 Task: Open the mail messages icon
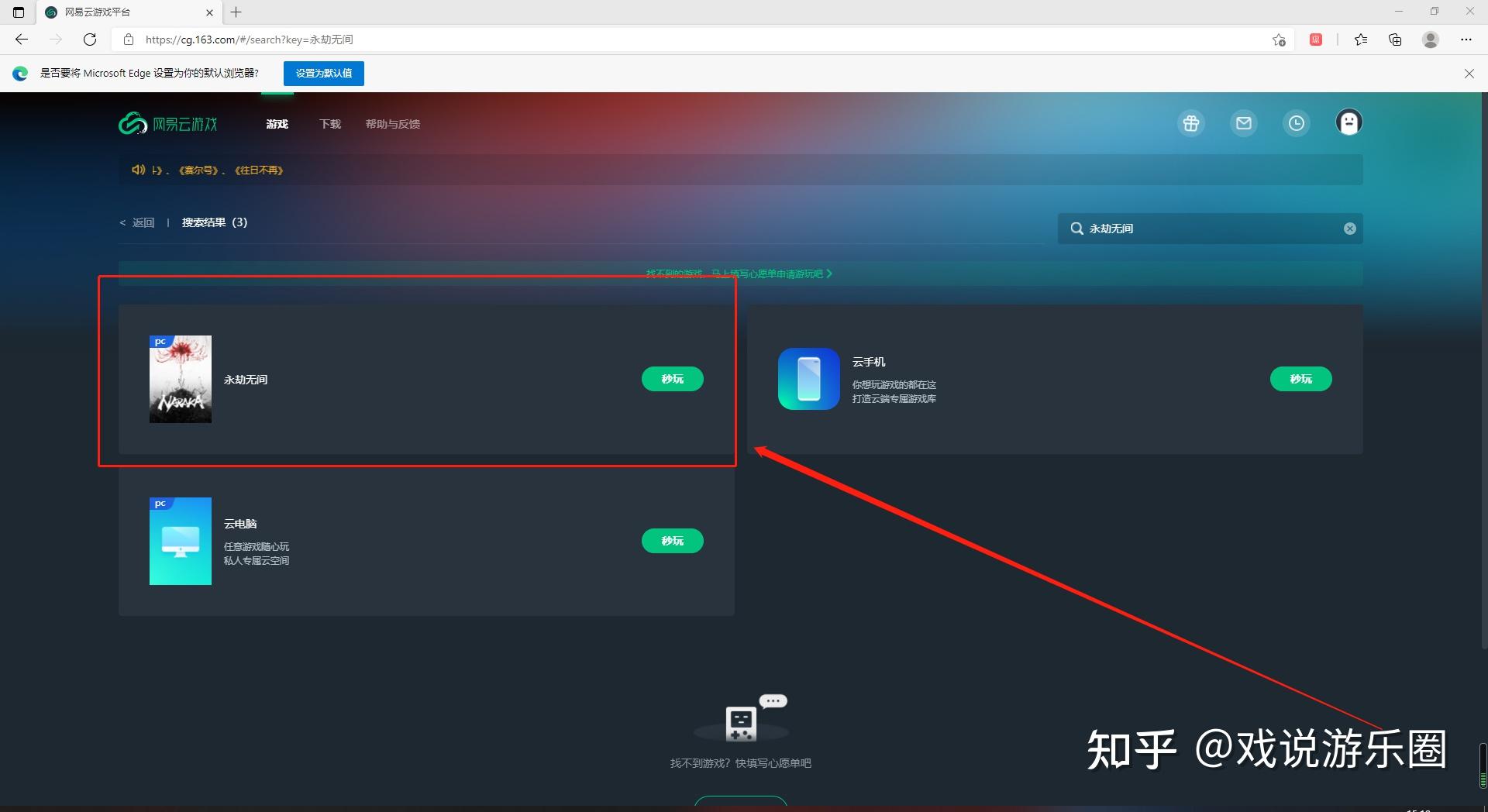[x=1244, y=123]
